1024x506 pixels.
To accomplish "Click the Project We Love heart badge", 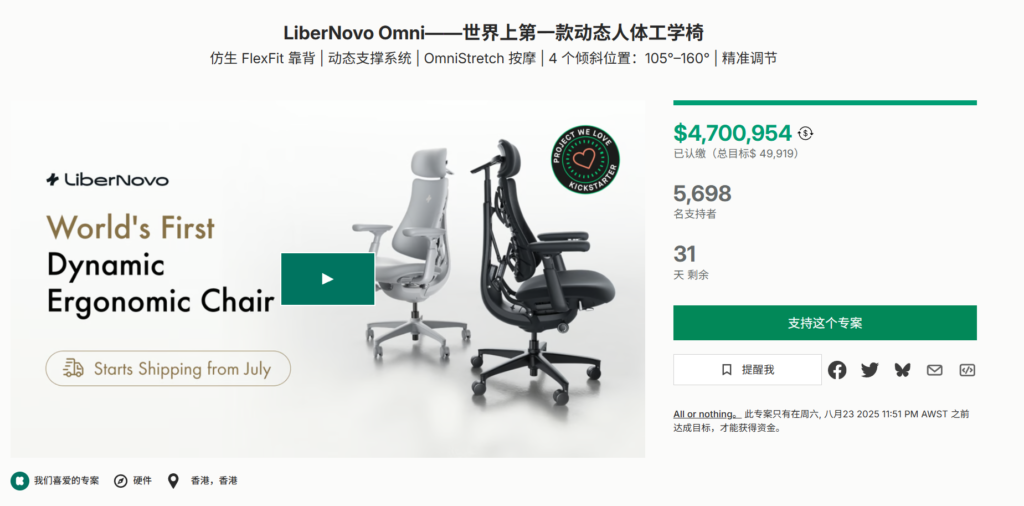I will [x=585, y=160].
